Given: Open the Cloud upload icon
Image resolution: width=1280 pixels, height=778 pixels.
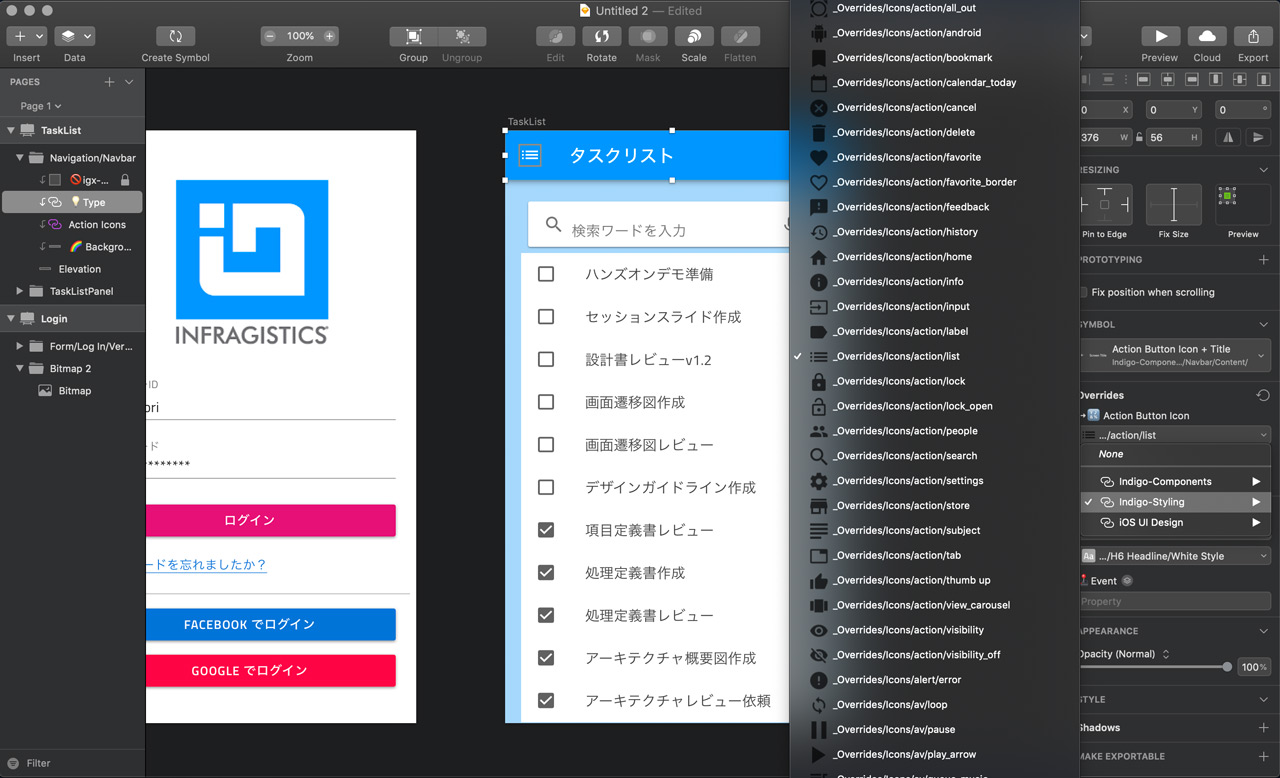Looking at the screenshot, I should 1207,36.
